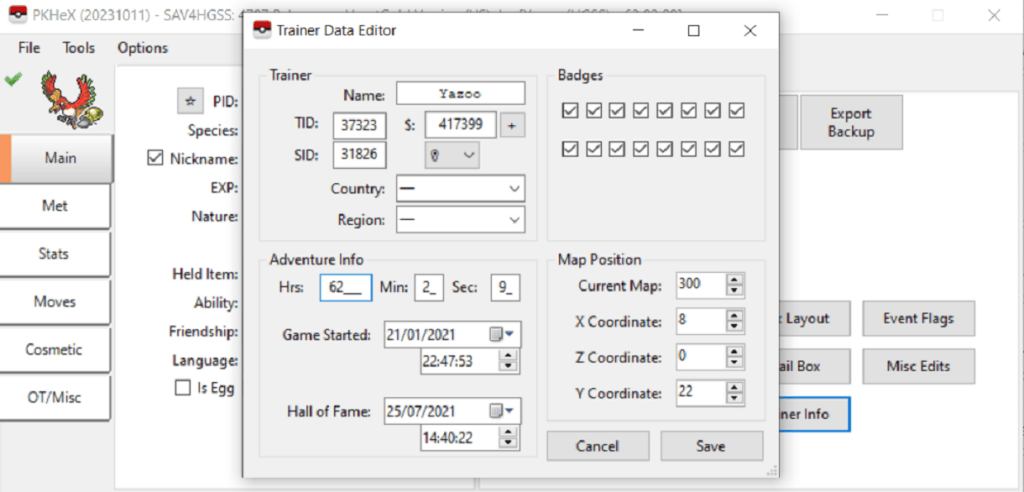The image size is (1024, 492).
Task: Click the Pokéball icon in dialog title bar
Action: click(262, 30)
